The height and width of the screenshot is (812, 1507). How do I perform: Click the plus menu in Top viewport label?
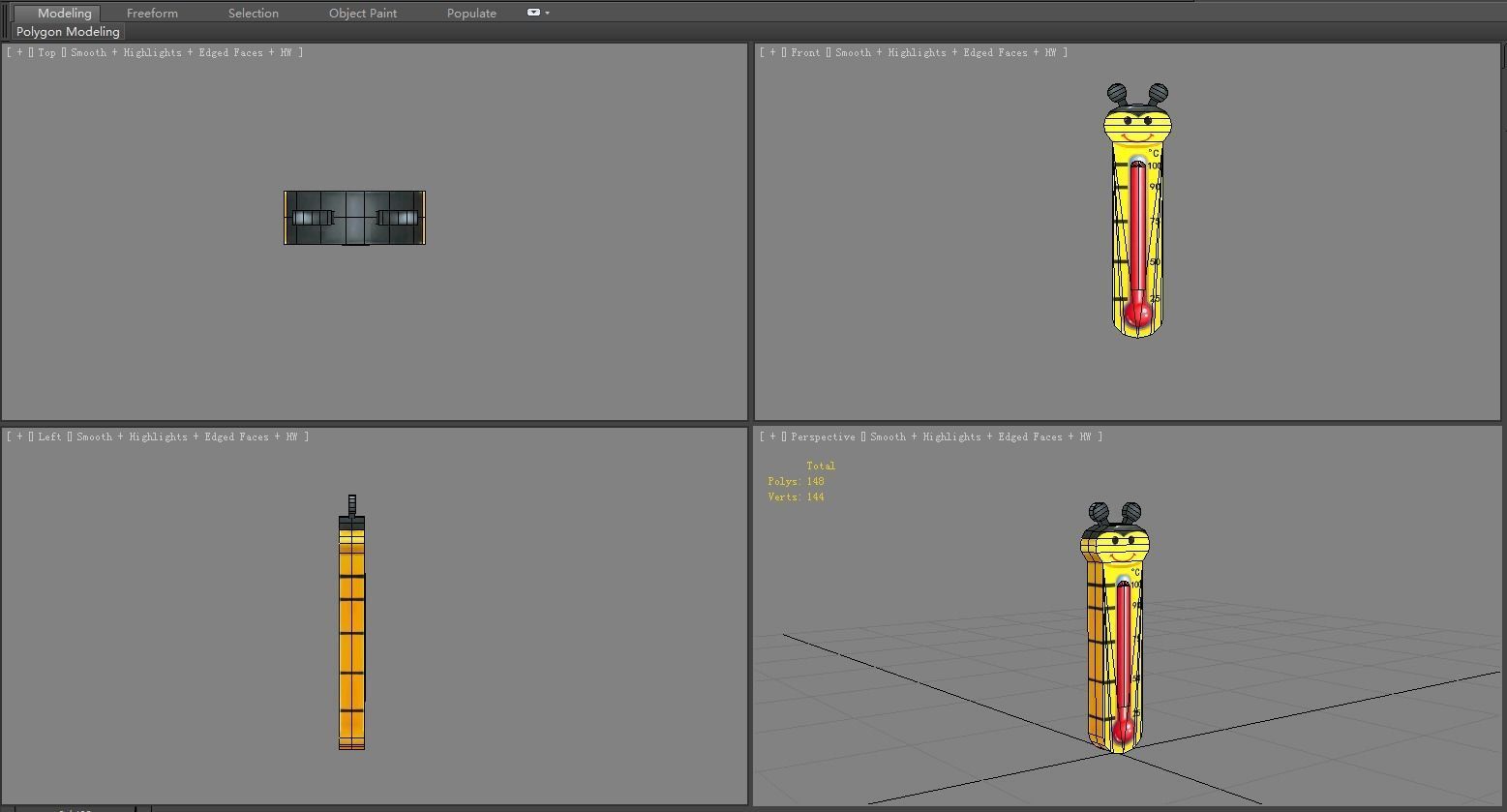coord(19,52)
